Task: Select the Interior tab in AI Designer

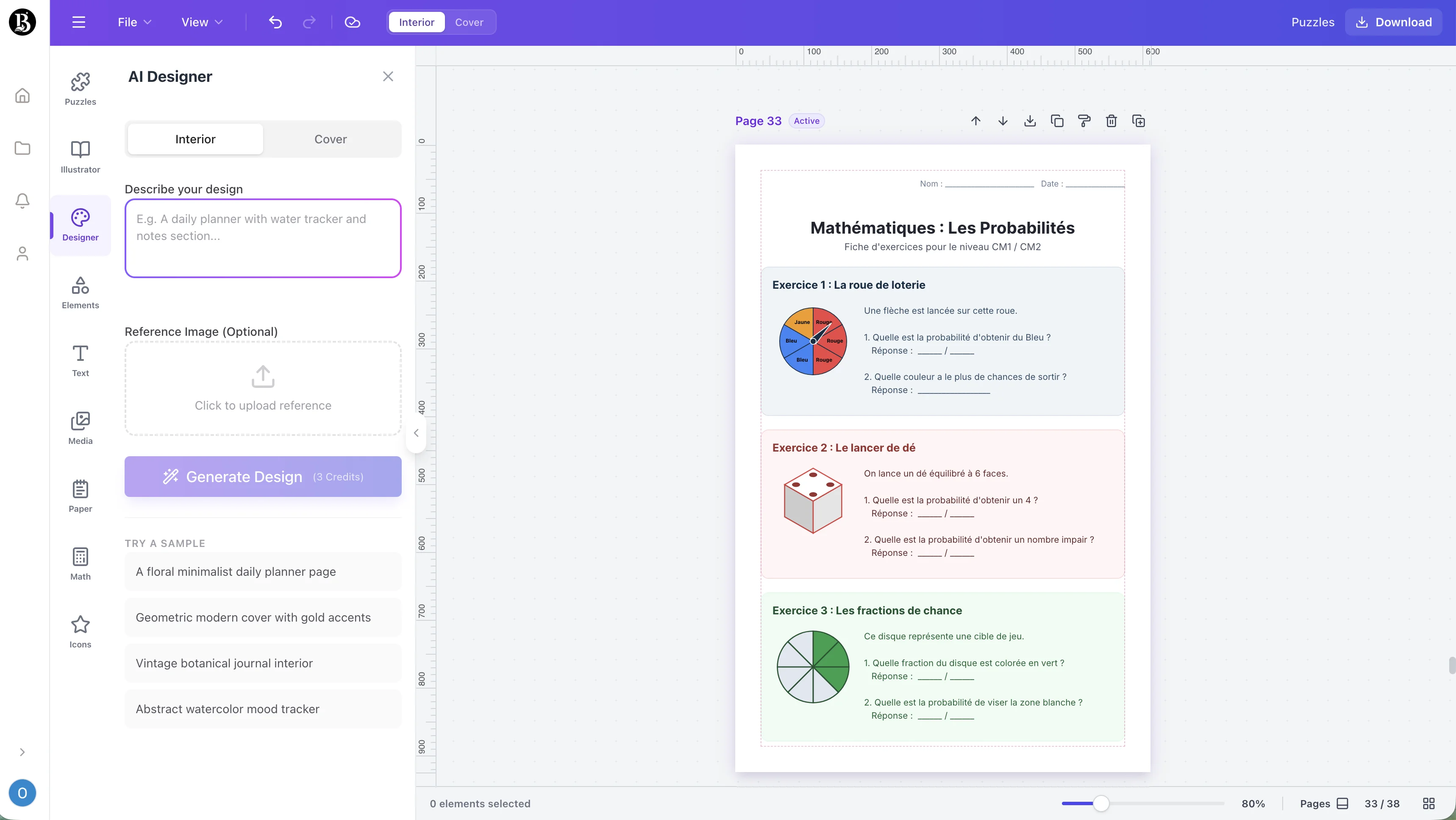Action: tap(196, 139)
